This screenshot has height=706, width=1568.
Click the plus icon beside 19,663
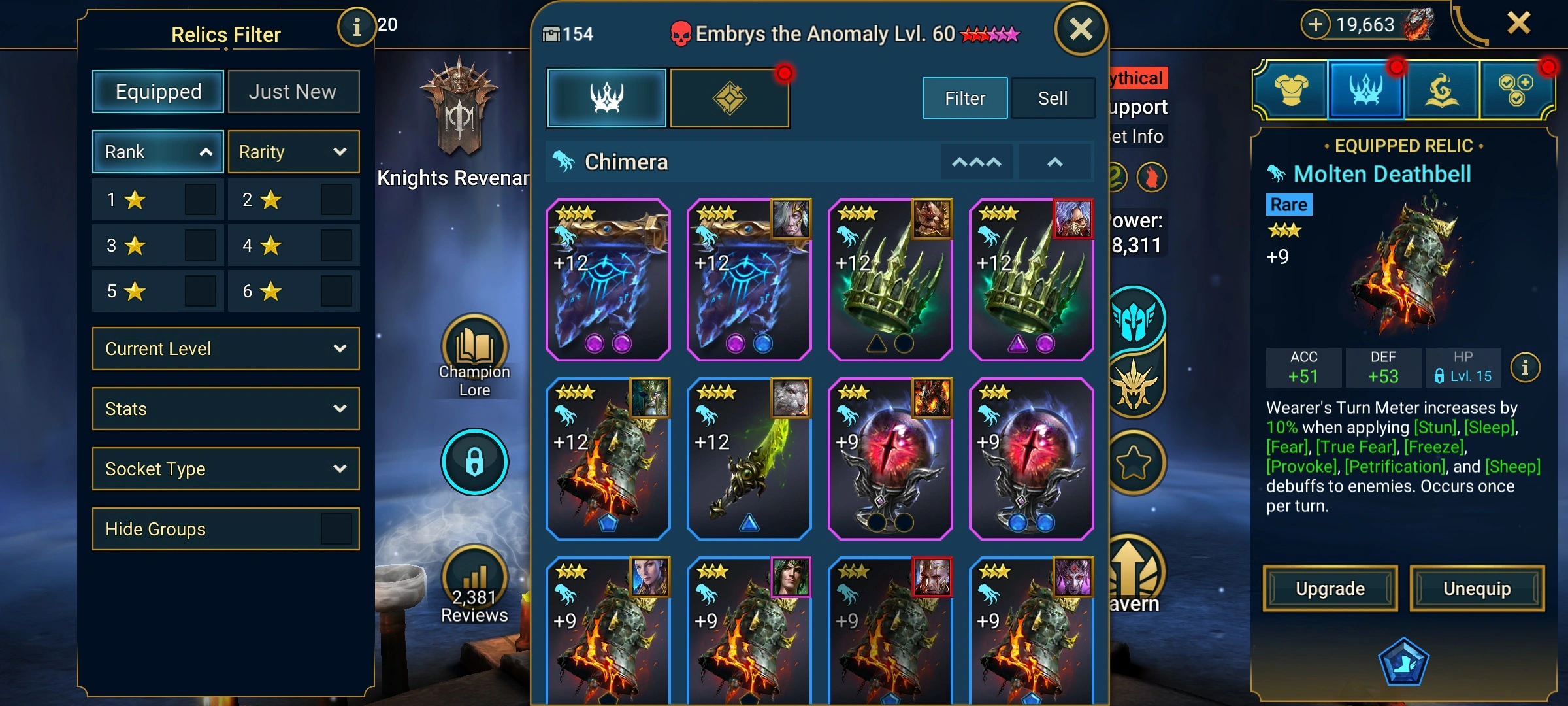(x=1315, y=25)
